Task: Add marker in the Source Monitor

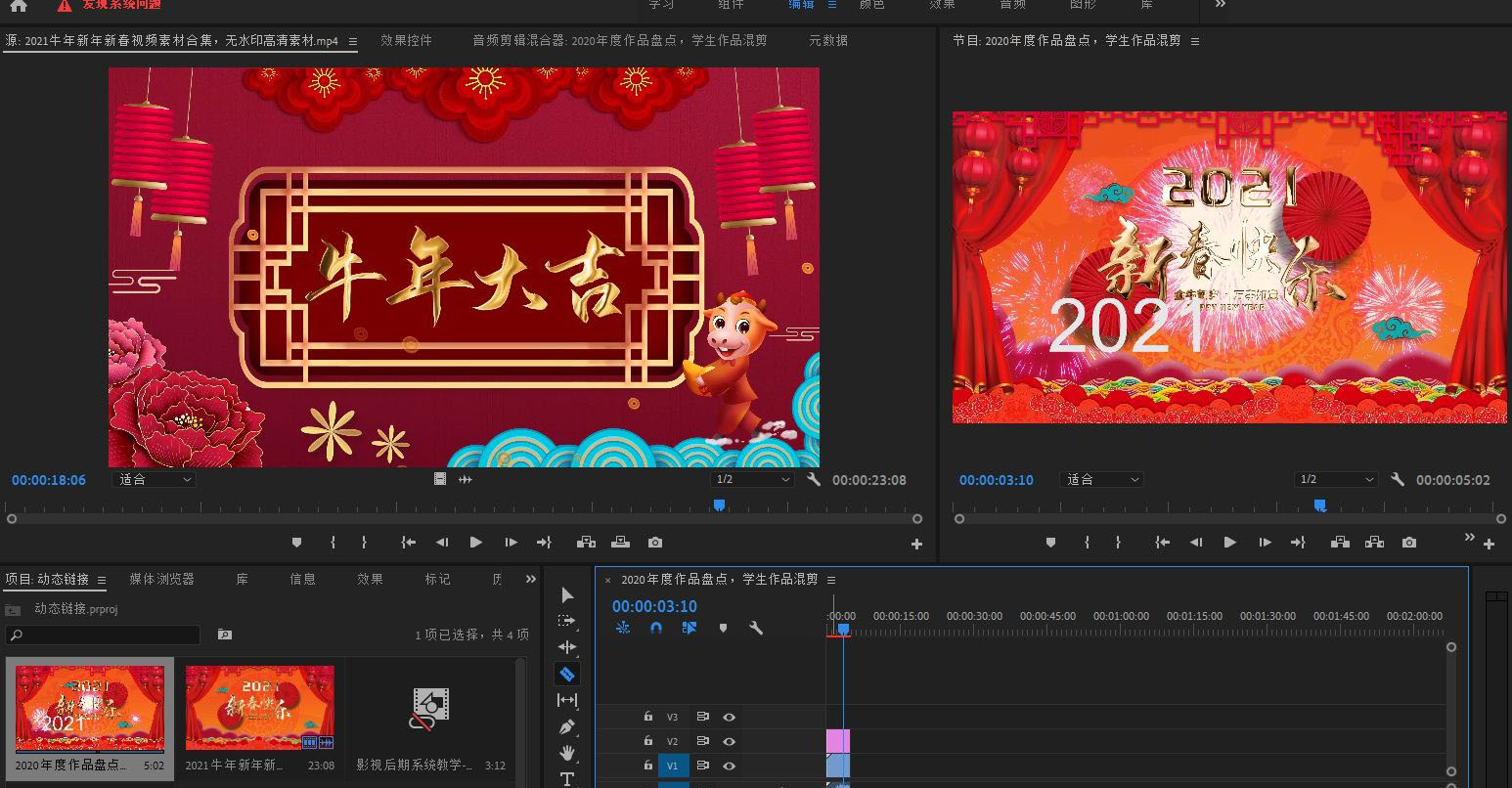Action: click(297, 543)
